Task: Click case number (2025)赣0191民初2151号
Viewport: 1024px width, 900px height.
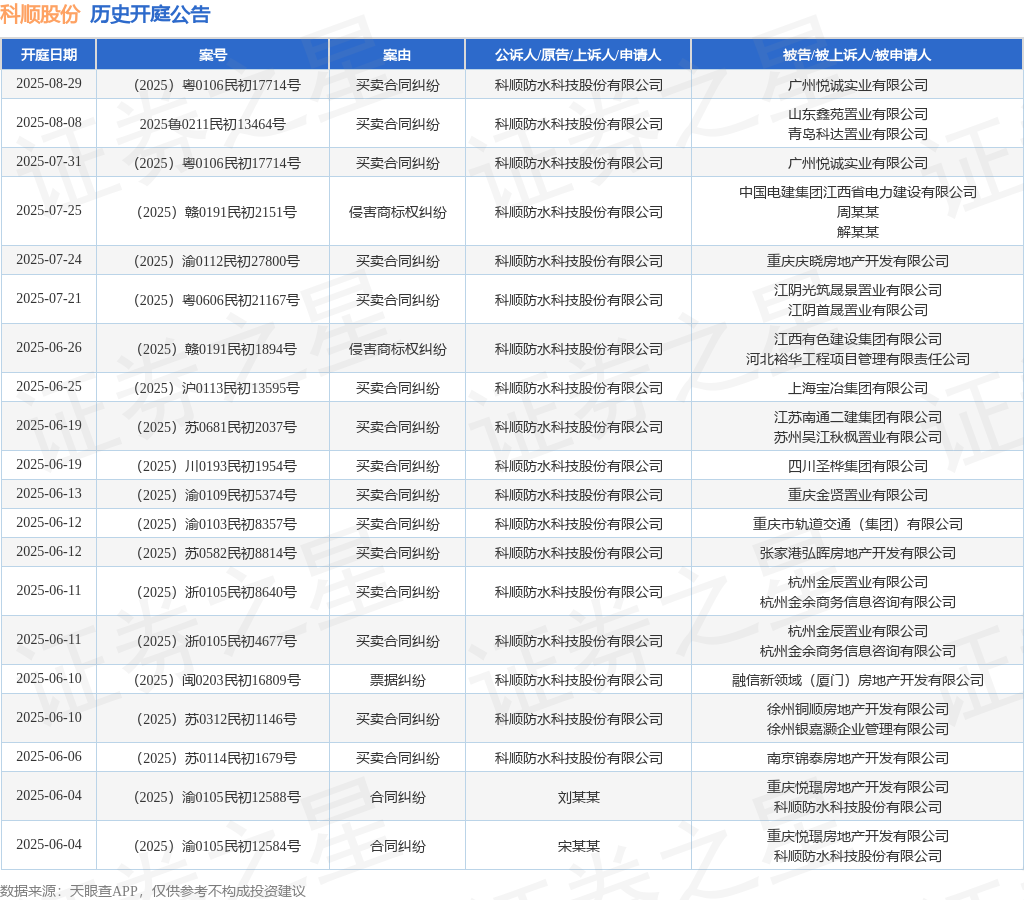Action: [216, 212]
